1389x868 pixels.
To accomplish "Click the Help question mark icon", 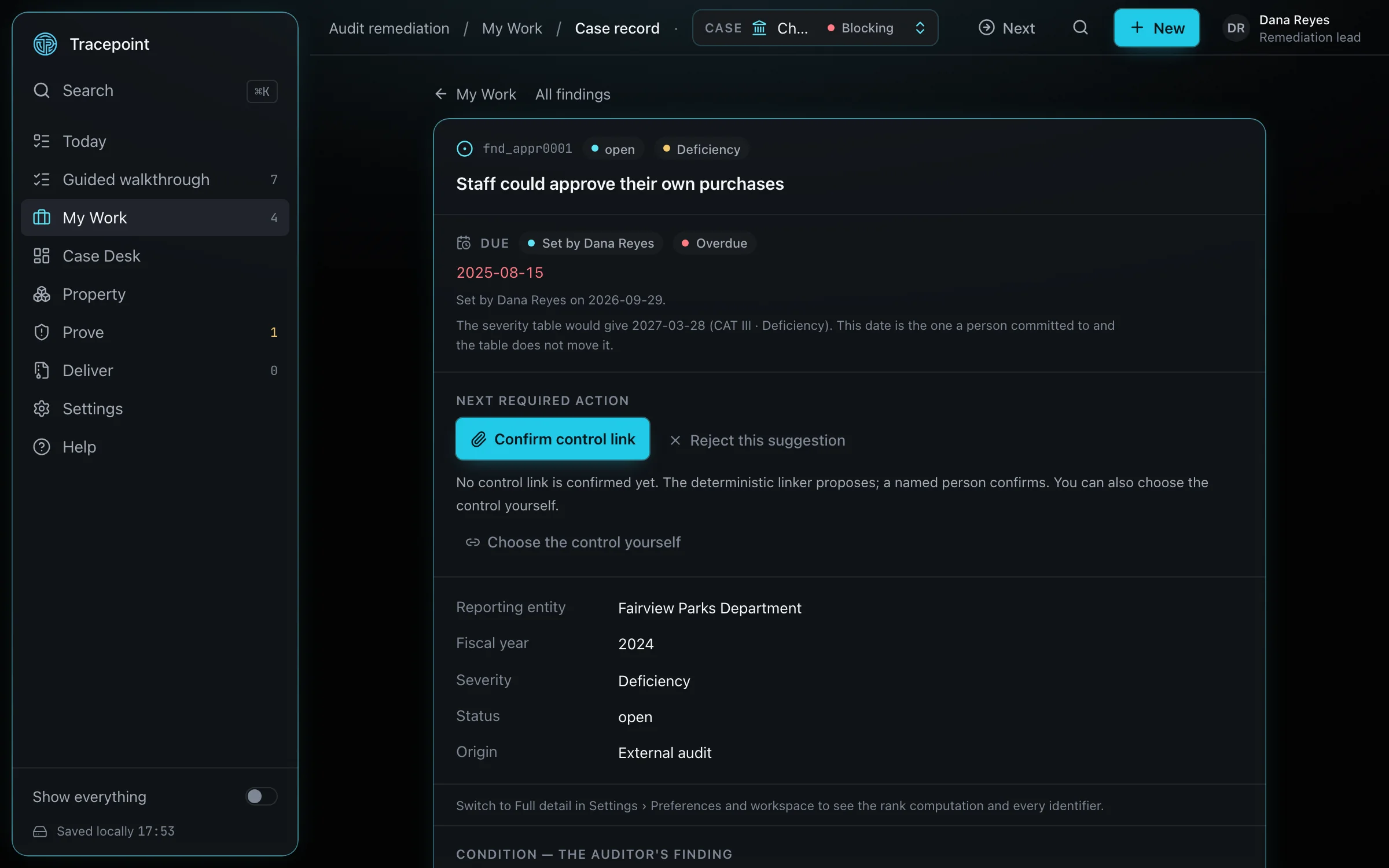I will coord(42,447).
